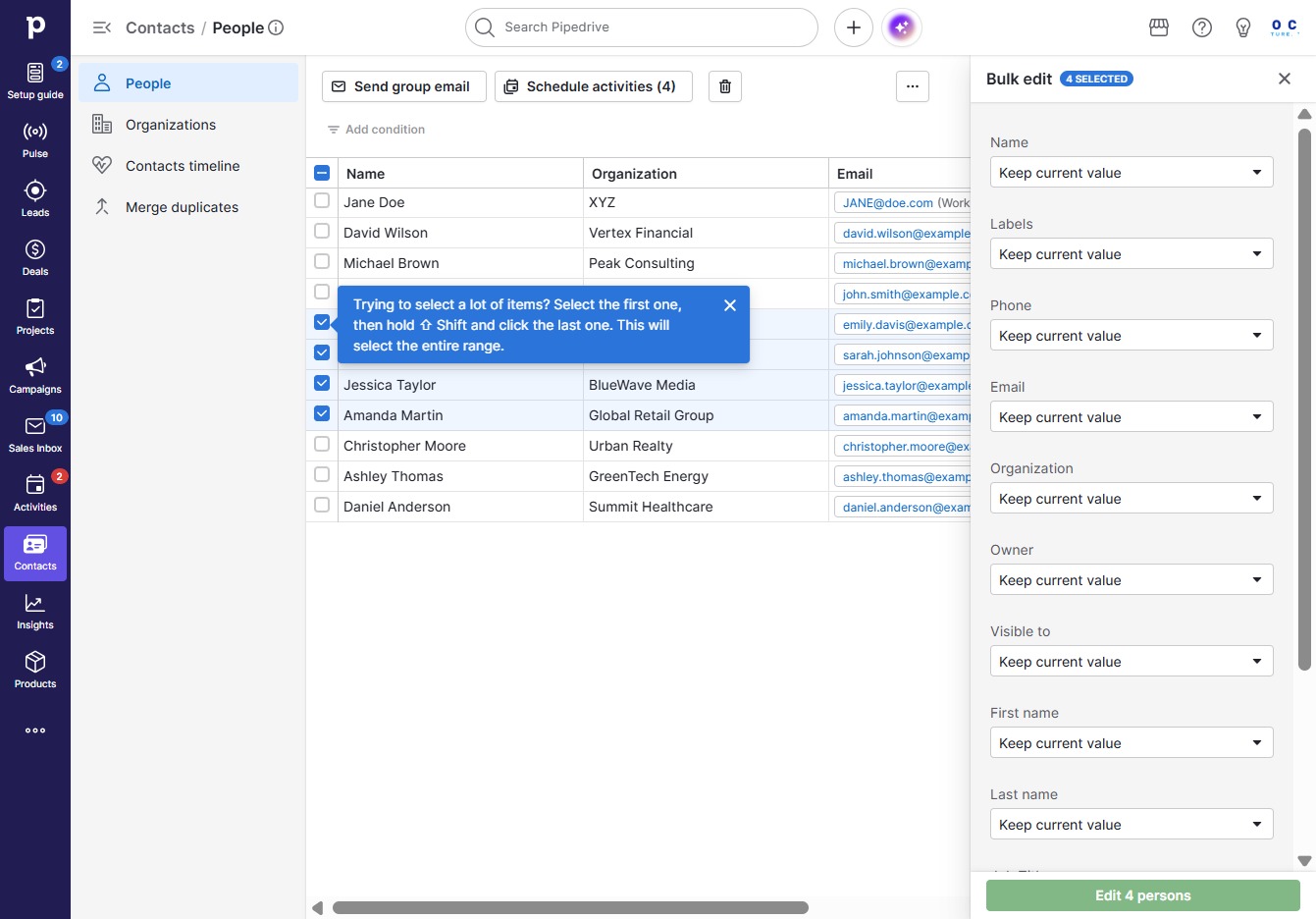Delete selected persons with trash icon
The height and width of the screenshot is (919, 1316).
[725, 86]
